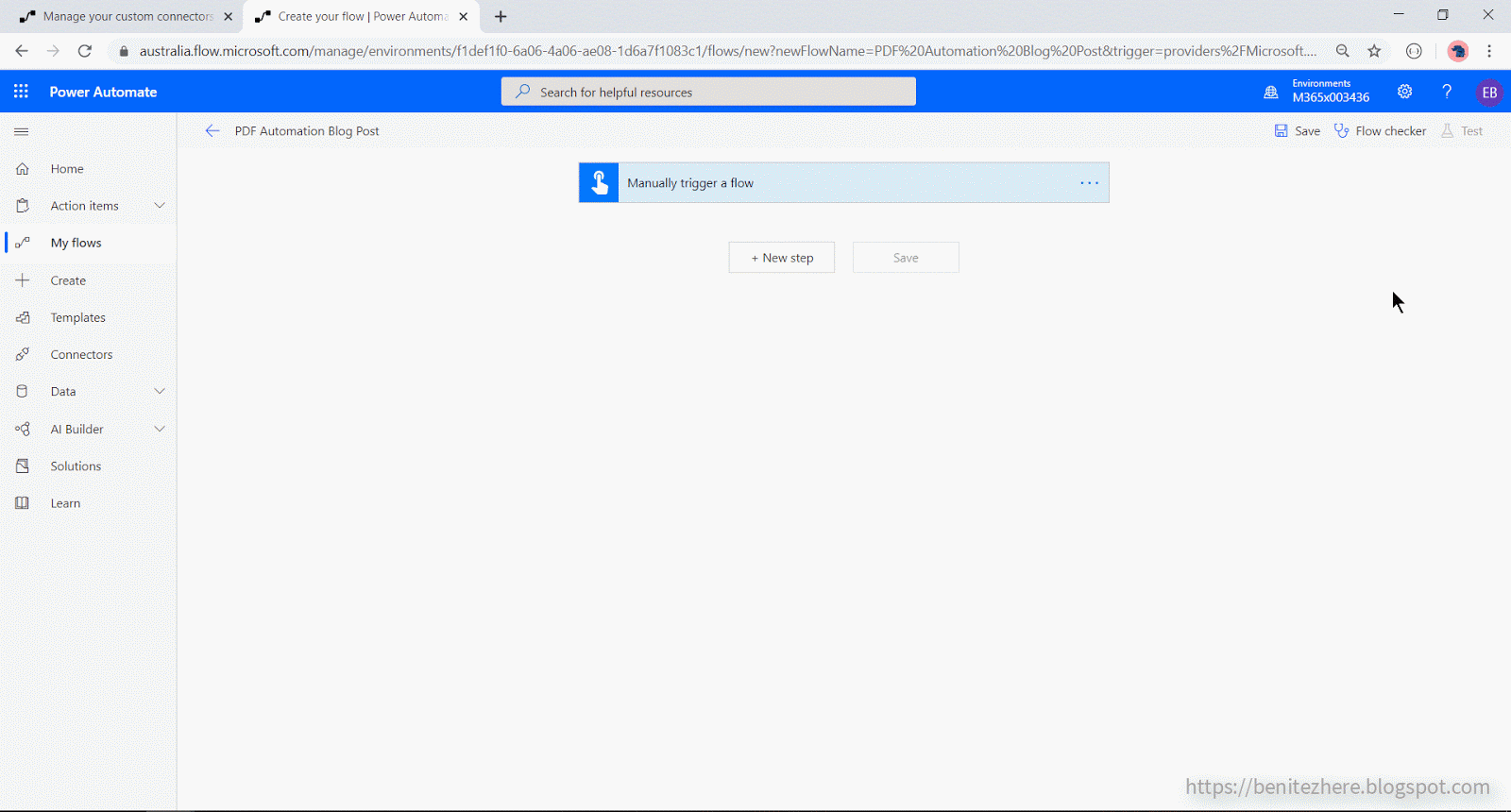The image size is (1511, 812).
Task: Bookmark this page with star icon
Action: click(1375, 51)
